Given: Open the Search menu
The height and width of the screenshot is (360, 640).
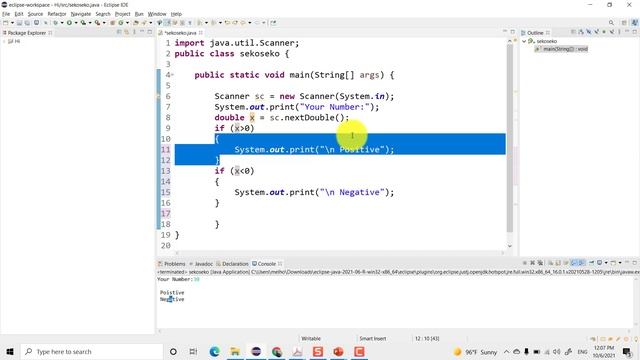Looking at the screenshot, I should tap(103, 14).
